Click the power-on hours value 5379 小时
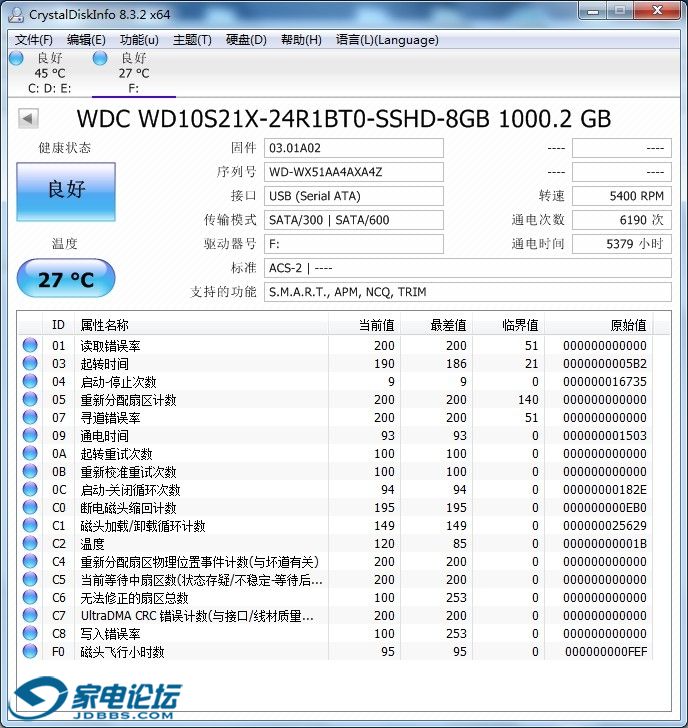The image size is (688, 728). (x=622, y=244)
